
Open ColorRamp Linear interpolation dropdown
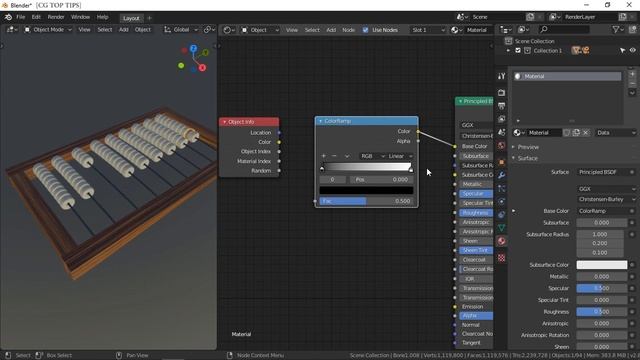tap(400, 156)
